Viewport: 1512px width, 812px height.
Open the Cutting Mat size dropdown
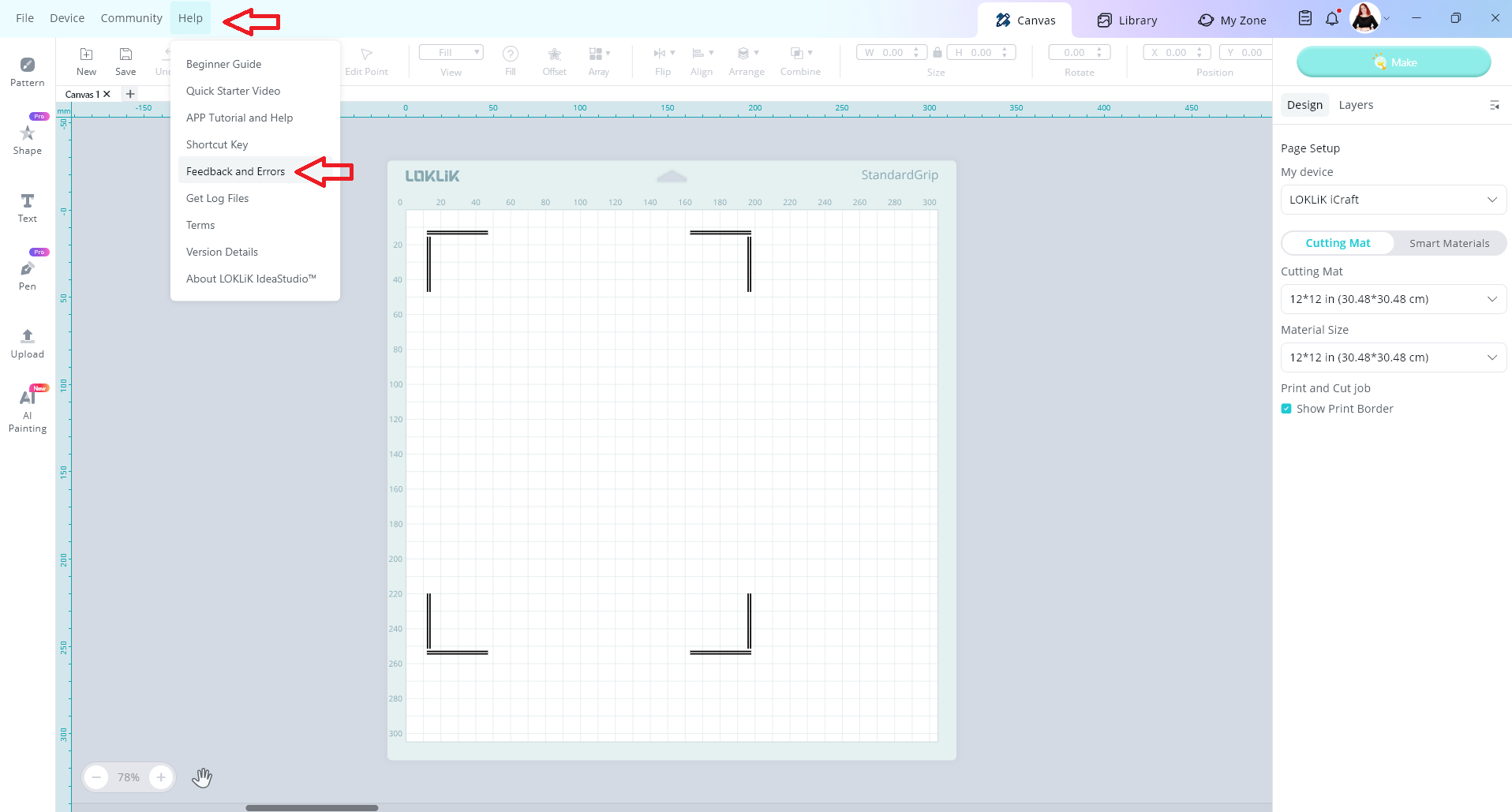pyautogui.click(x=1393, y=299)
